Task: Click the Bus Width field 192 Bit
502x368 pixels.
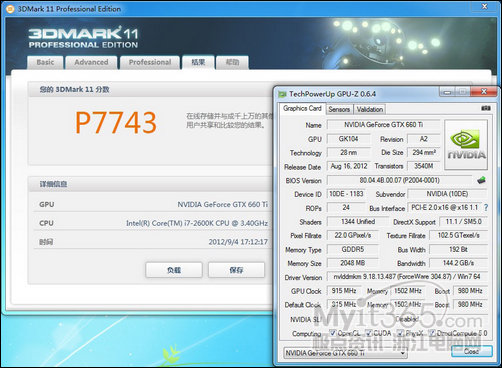Action: pos(459,249)
